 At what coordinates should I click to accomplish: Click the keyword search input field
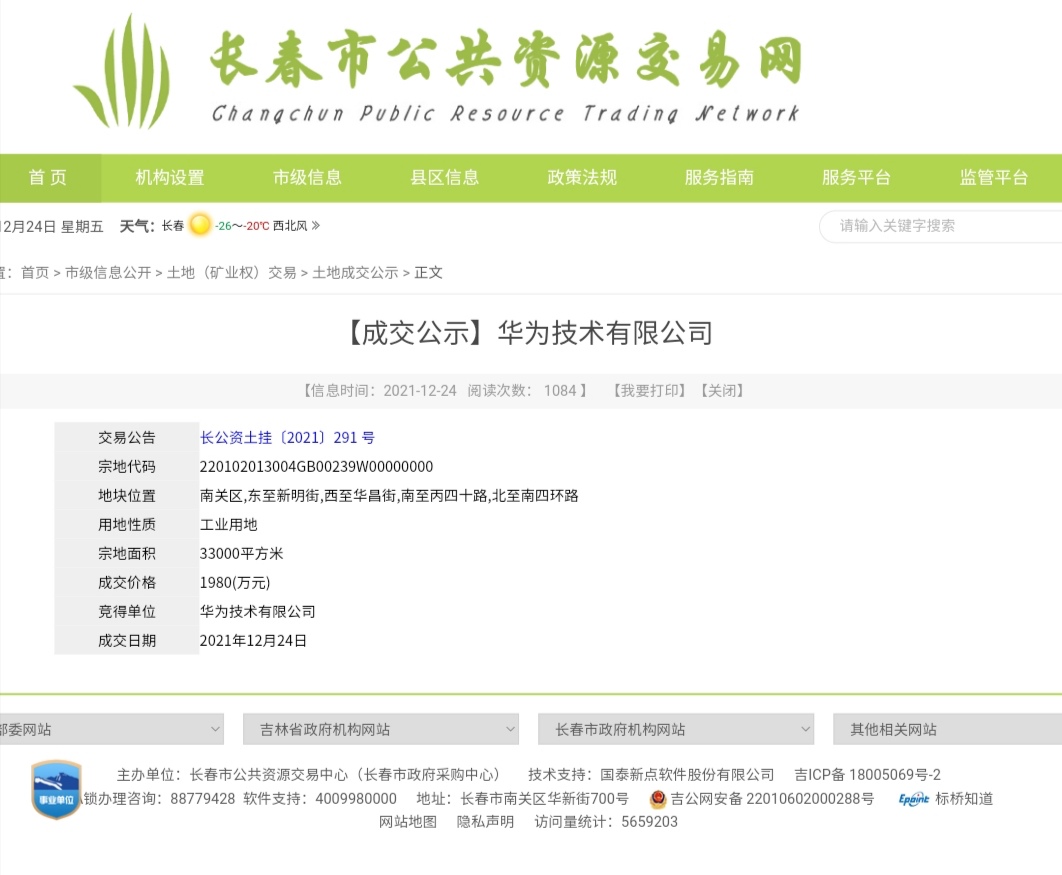[x=940, y=226]
